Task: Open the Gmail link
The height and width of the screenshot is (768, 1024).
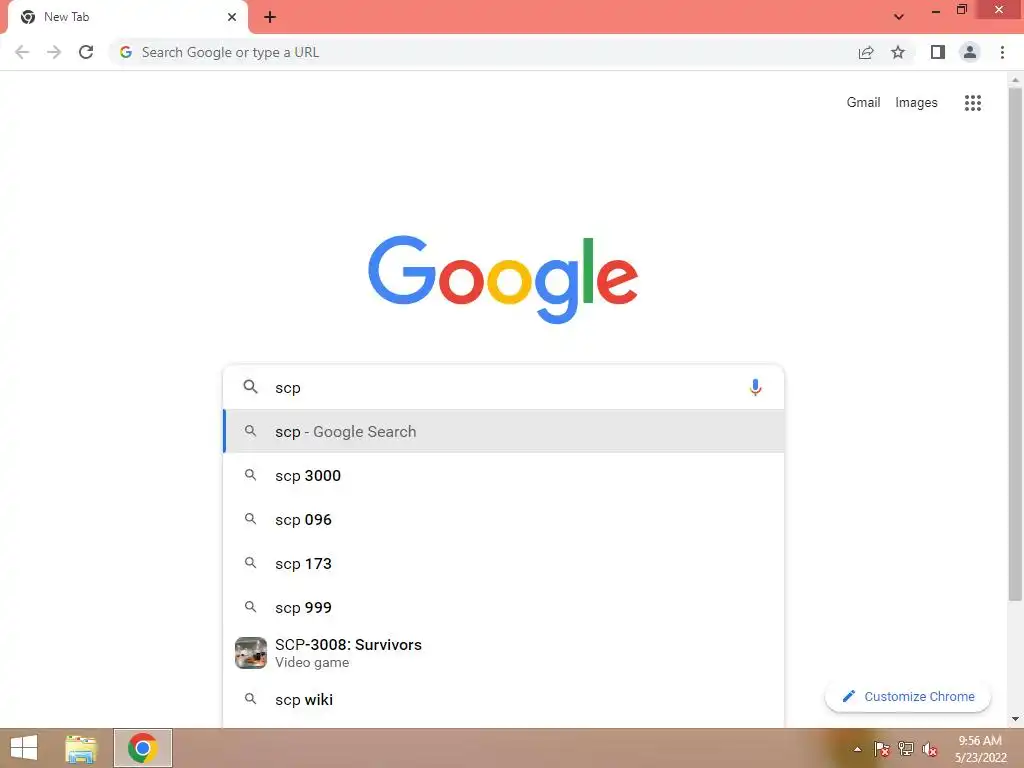Action: click(863, 103)
